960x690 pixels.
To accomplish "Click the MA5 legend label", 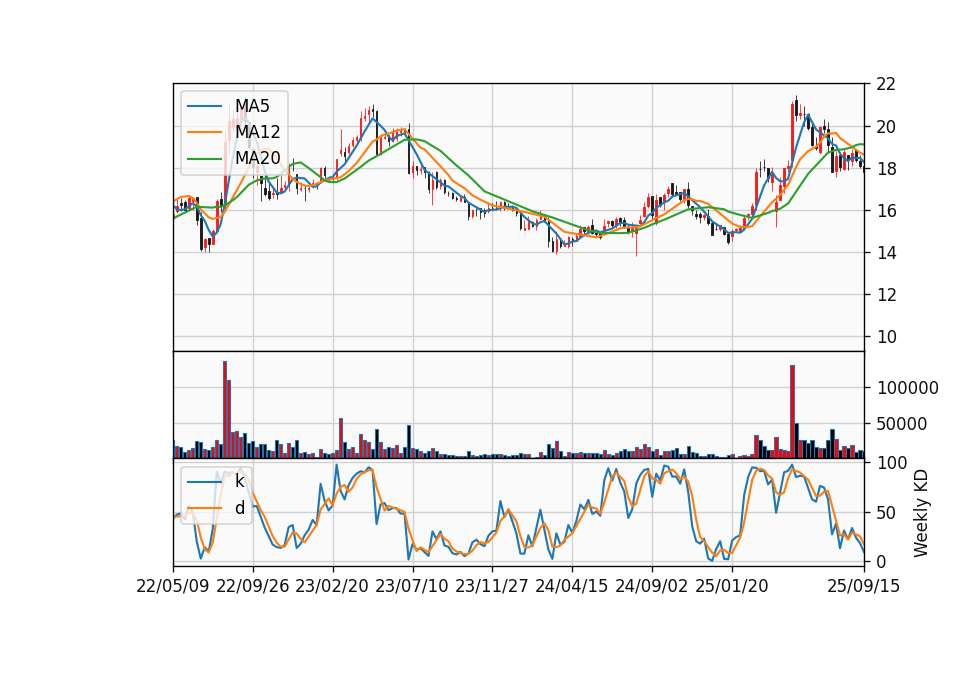I will coord(252,106).
